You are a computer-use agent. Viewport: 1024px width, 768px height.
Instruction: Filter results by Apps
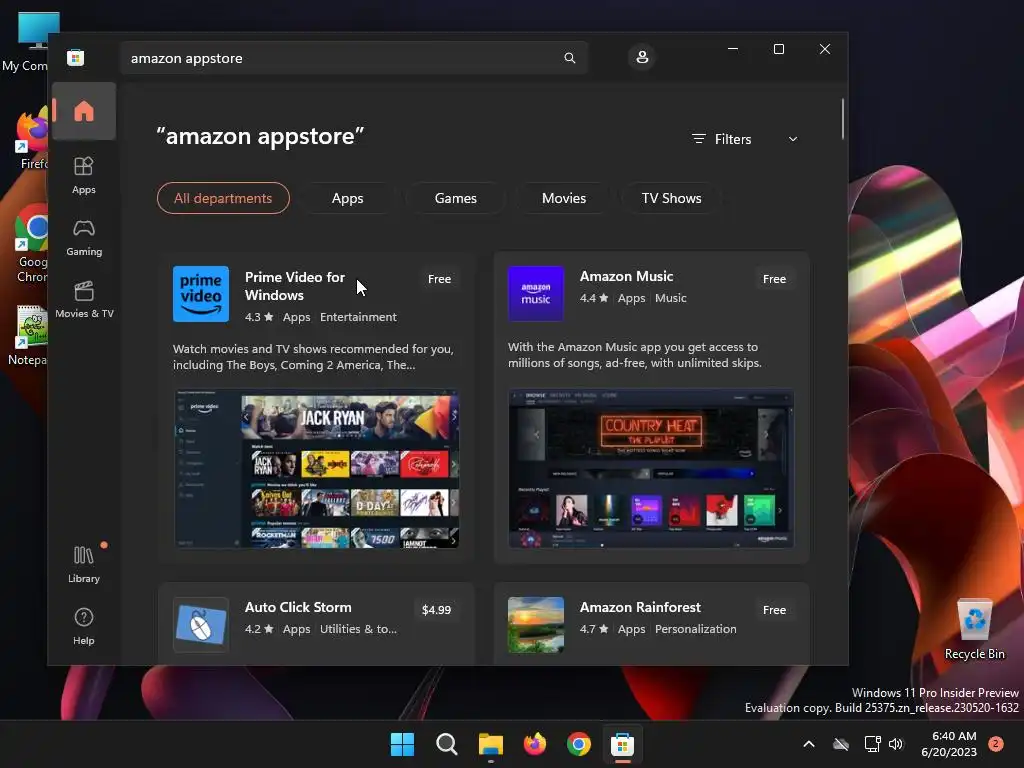[347, 198]
